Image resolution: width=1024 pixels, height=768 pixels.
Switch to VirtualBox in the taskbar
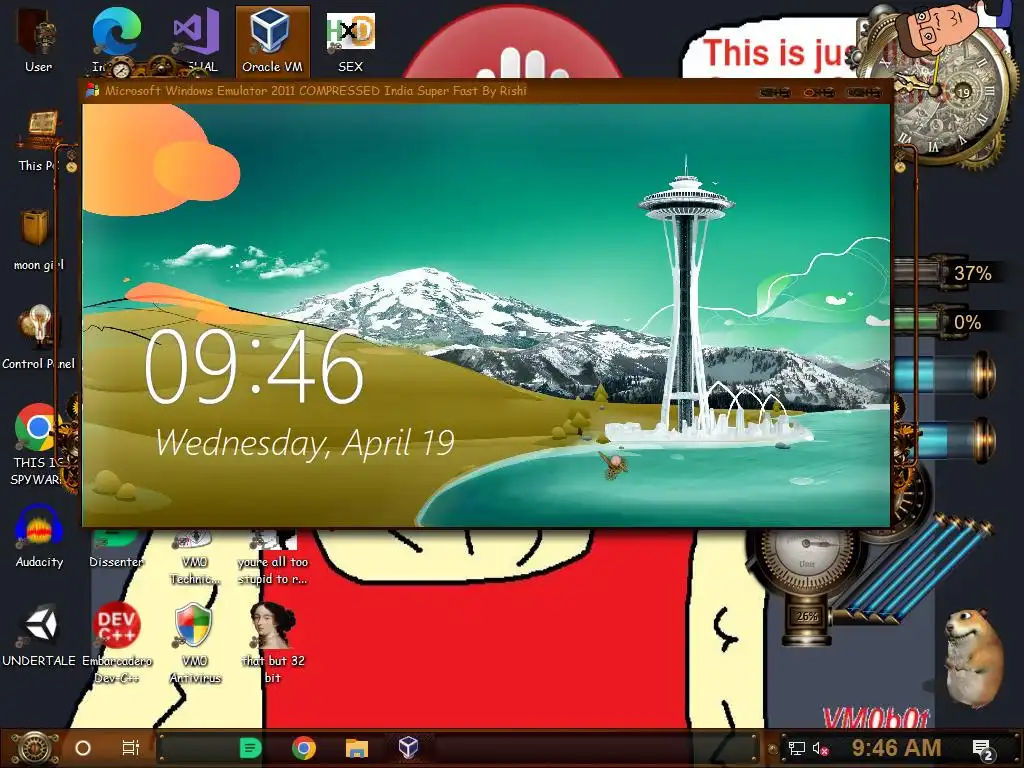(x=408, y=747)
